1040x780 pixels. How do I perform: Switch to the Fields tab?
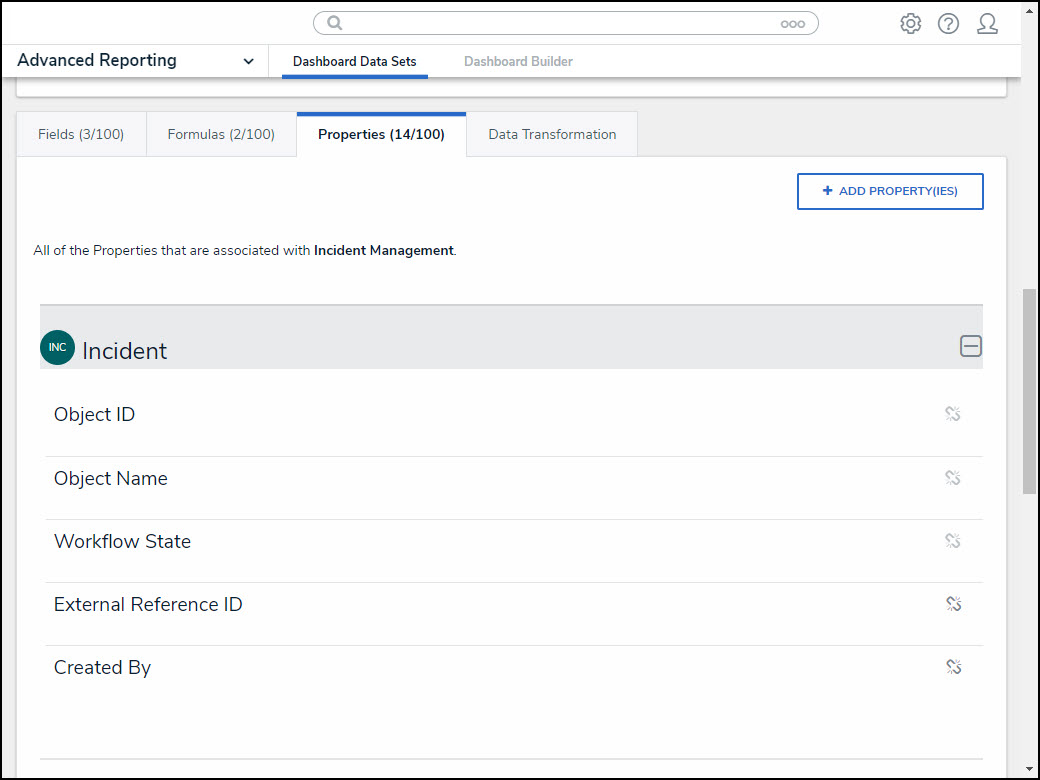pos(81,135)
